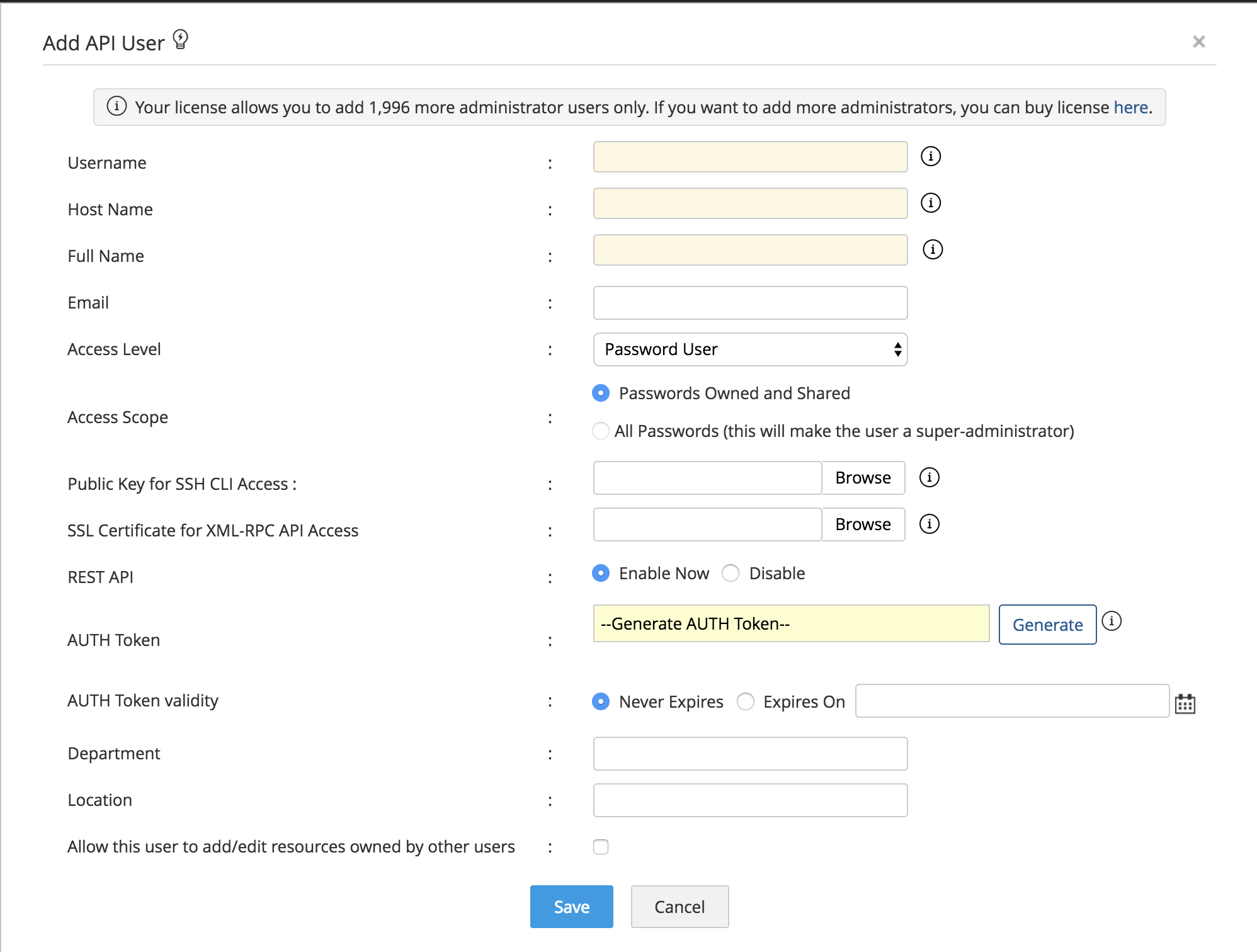Image resolution: width=1257 pixels, height=952 pixels.
Task: Select Expires On for AUTH Token validity
Action: pyautogui.click(x=746, y=701)
